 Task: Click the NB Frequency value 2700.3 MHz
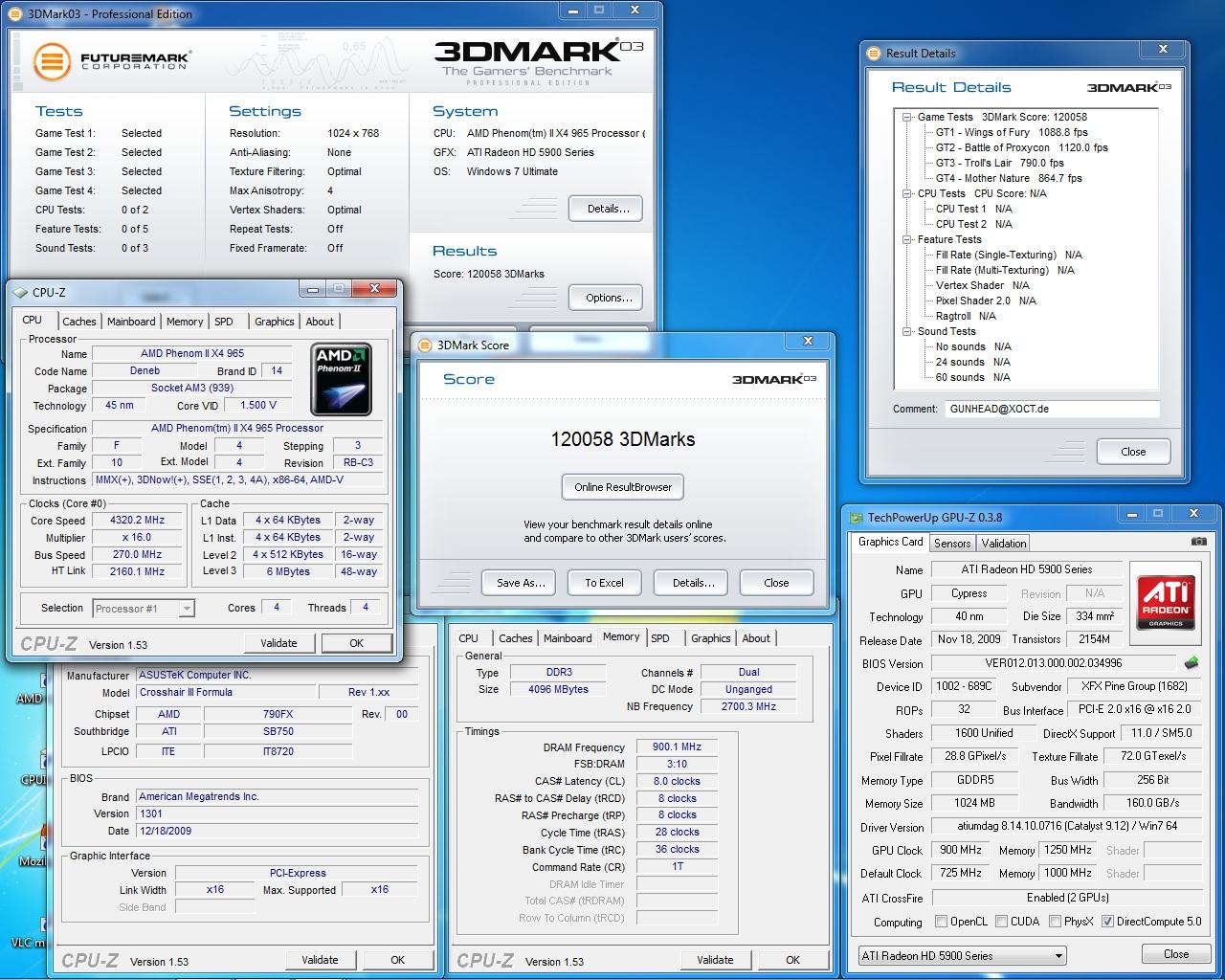[747, 706]
